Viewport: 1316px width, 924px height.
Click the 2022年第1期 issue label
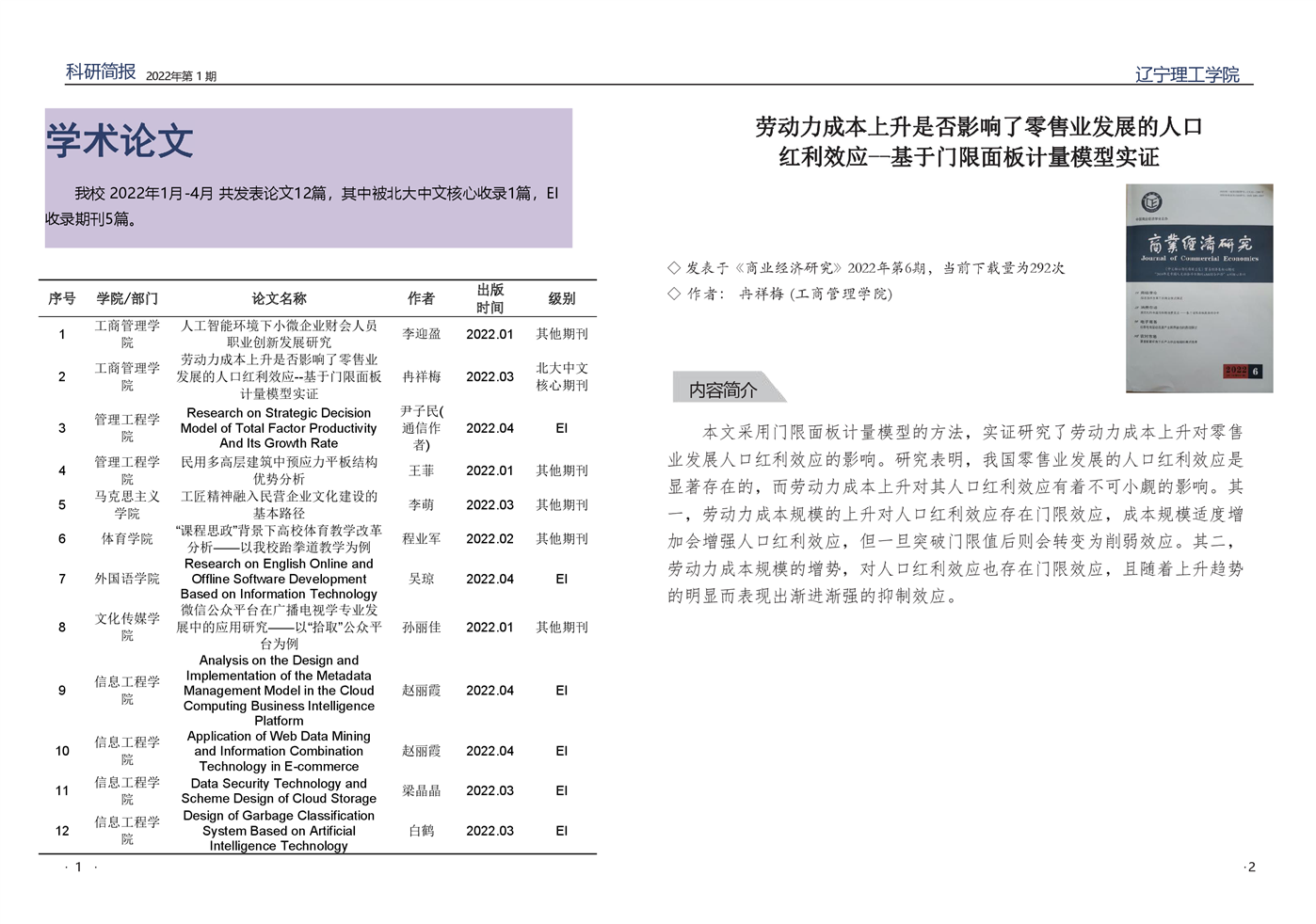pyautogui.click(x=181, y=76)
